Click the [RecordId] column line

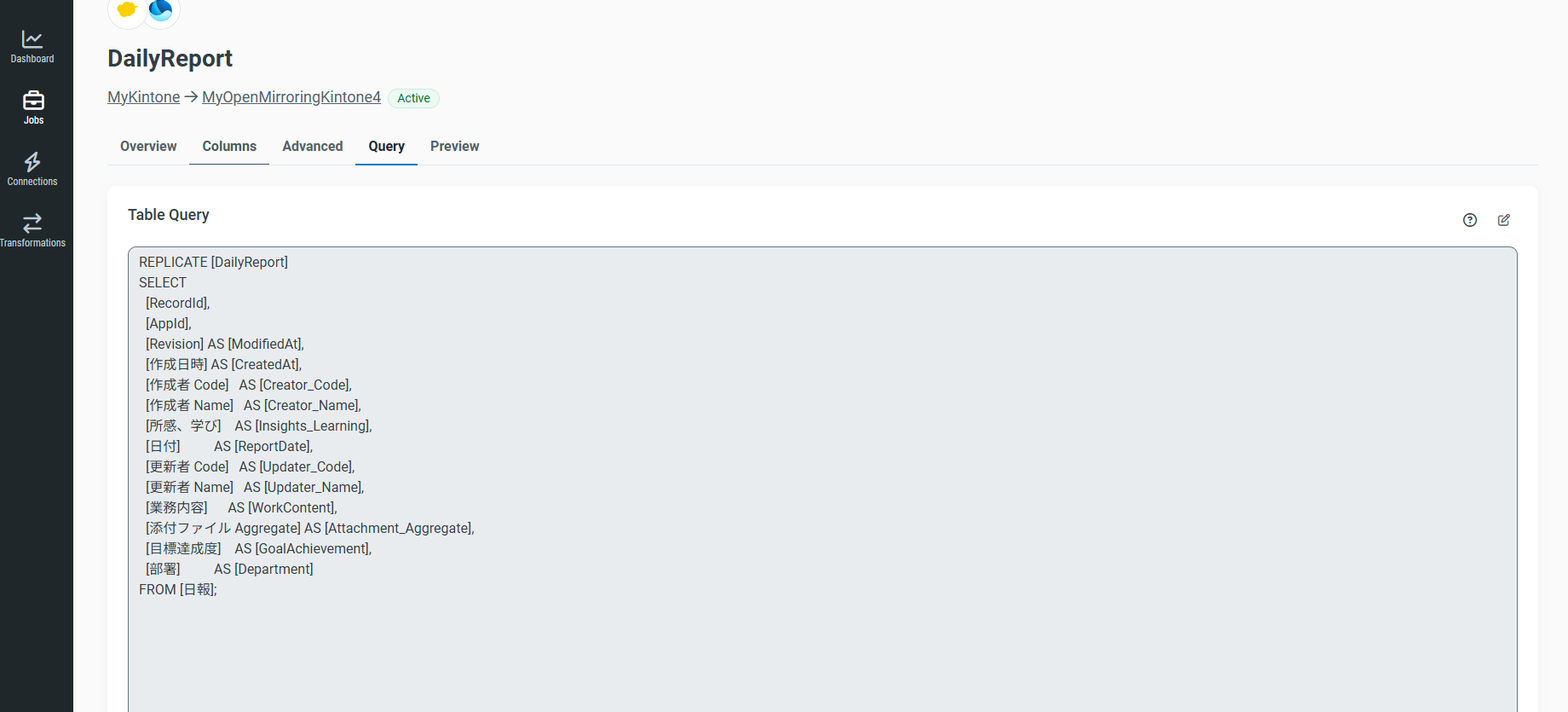[177, 303]
